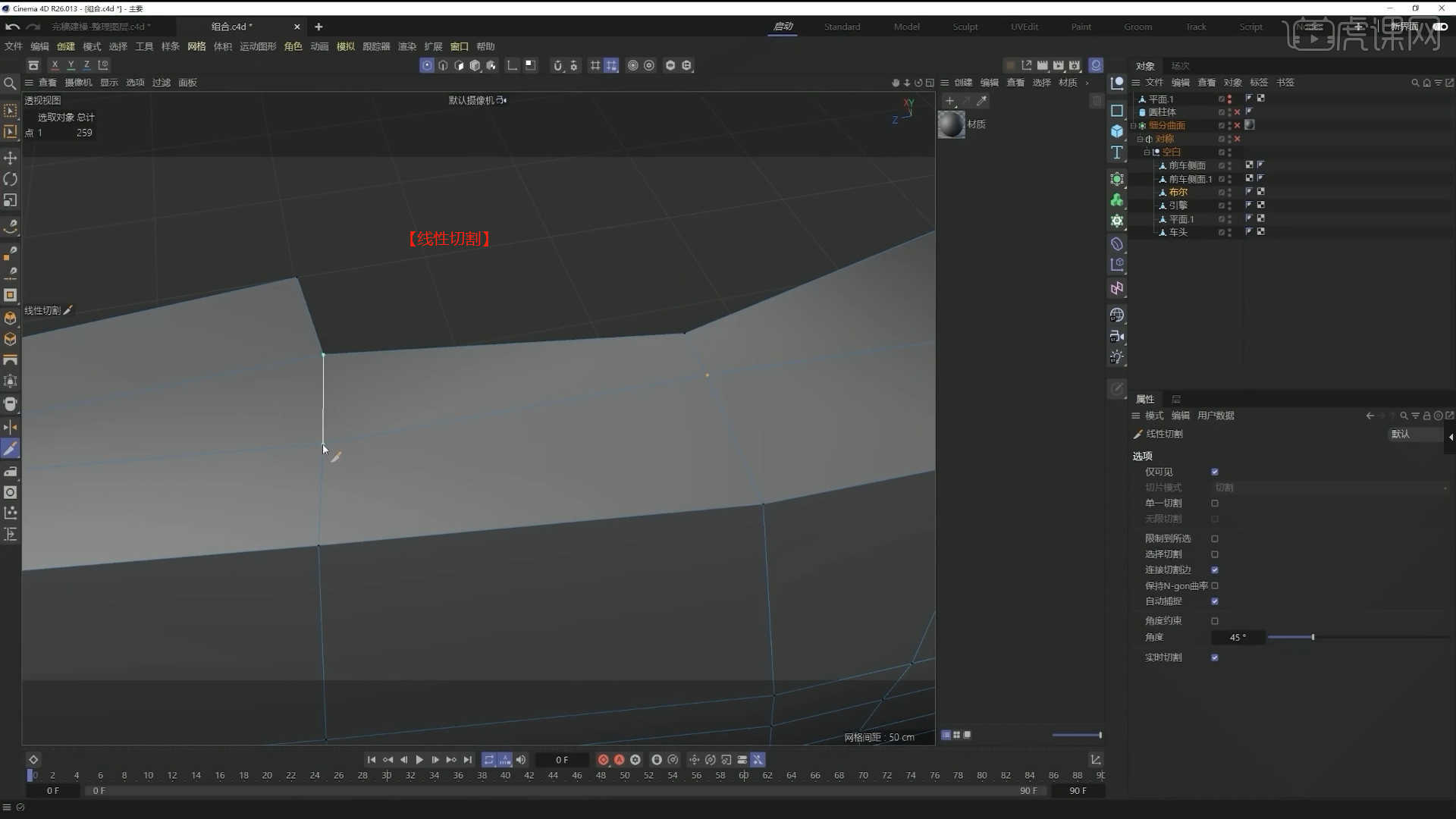The width and height of the screenshot is (1456, 819).
Task: Click the Redo arrow icon
Action: tap(33, 27)
